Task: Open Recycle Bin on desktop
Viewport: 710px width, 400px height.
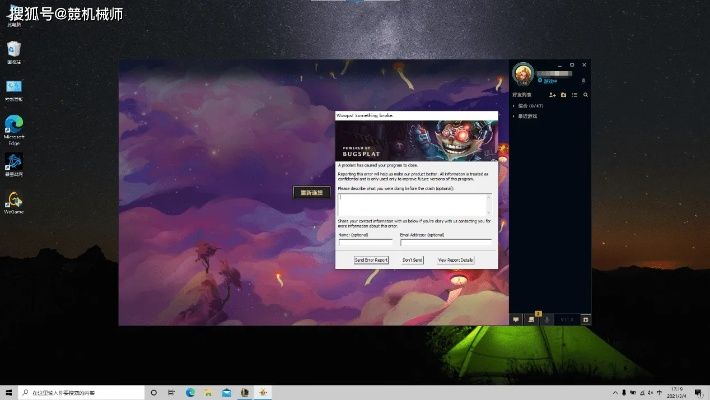Action: click(x=14, y=50)
